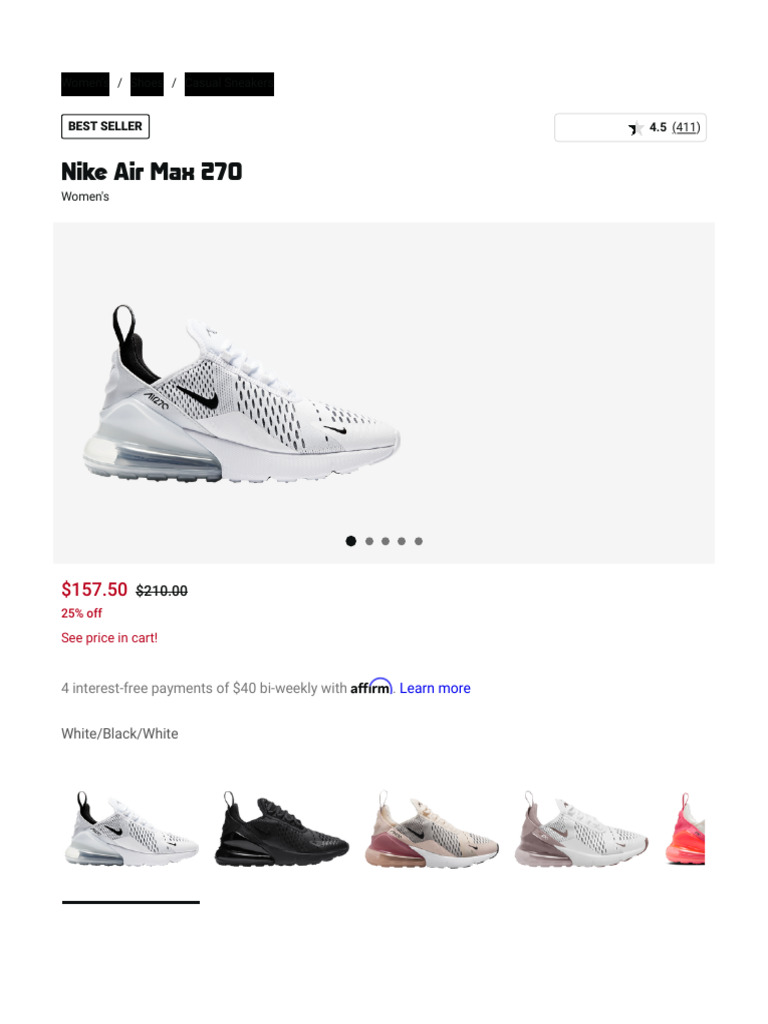Jump to the third carousel image dot

[x=385, y=541]
